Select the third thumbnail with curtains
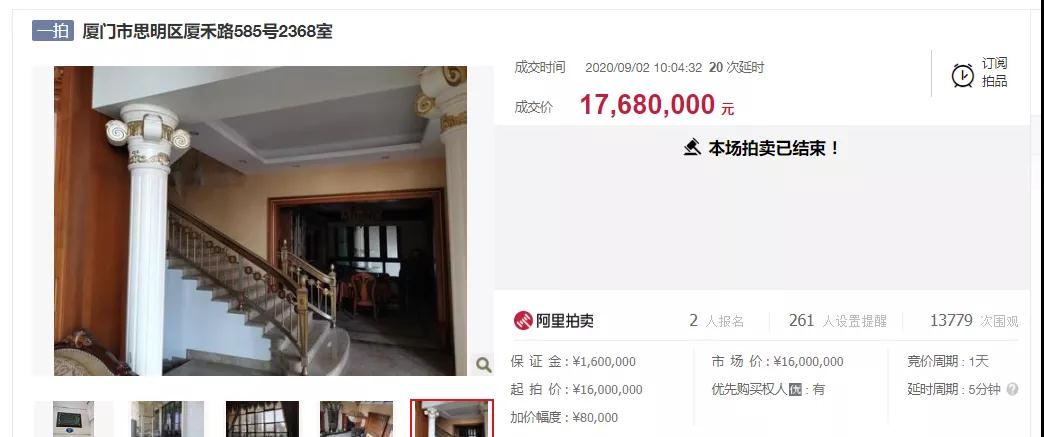Viewport: 1044px width, 437px height. 262,418
